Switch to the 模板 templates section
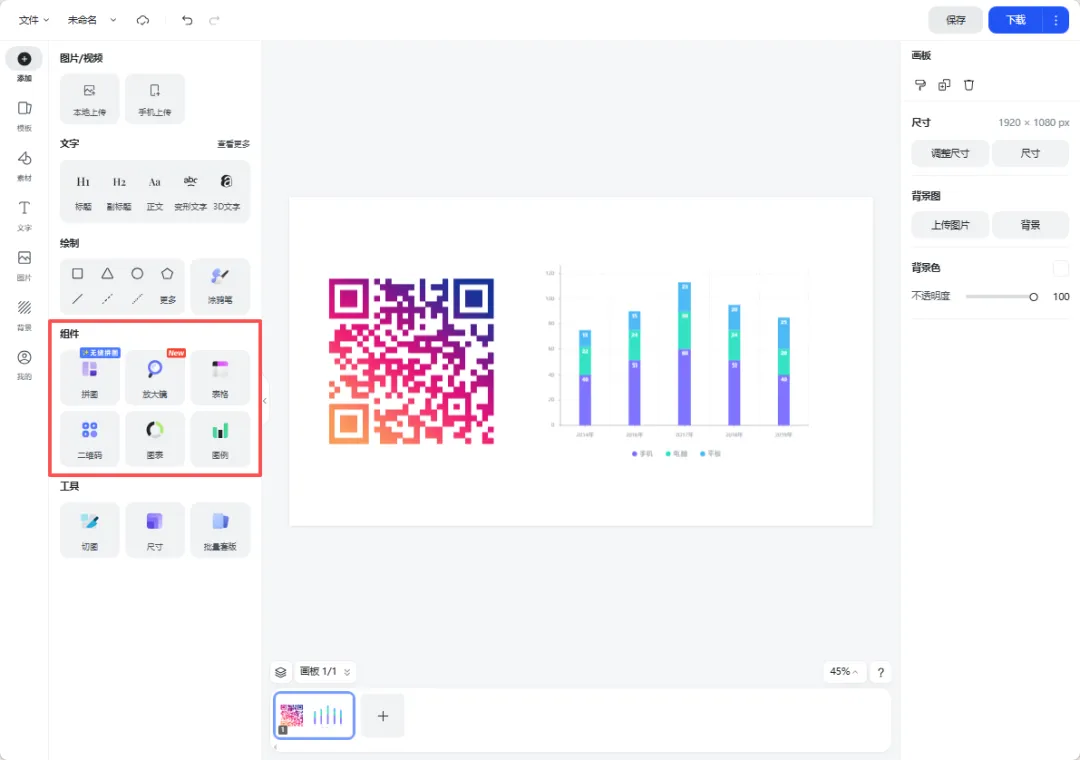1080x760 pixels. click(24, 116)
